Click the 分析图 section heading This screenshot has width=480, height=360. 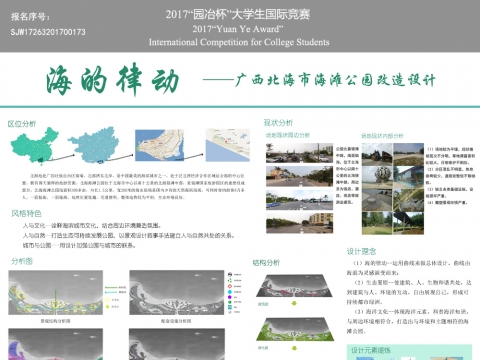click(22, 261)
